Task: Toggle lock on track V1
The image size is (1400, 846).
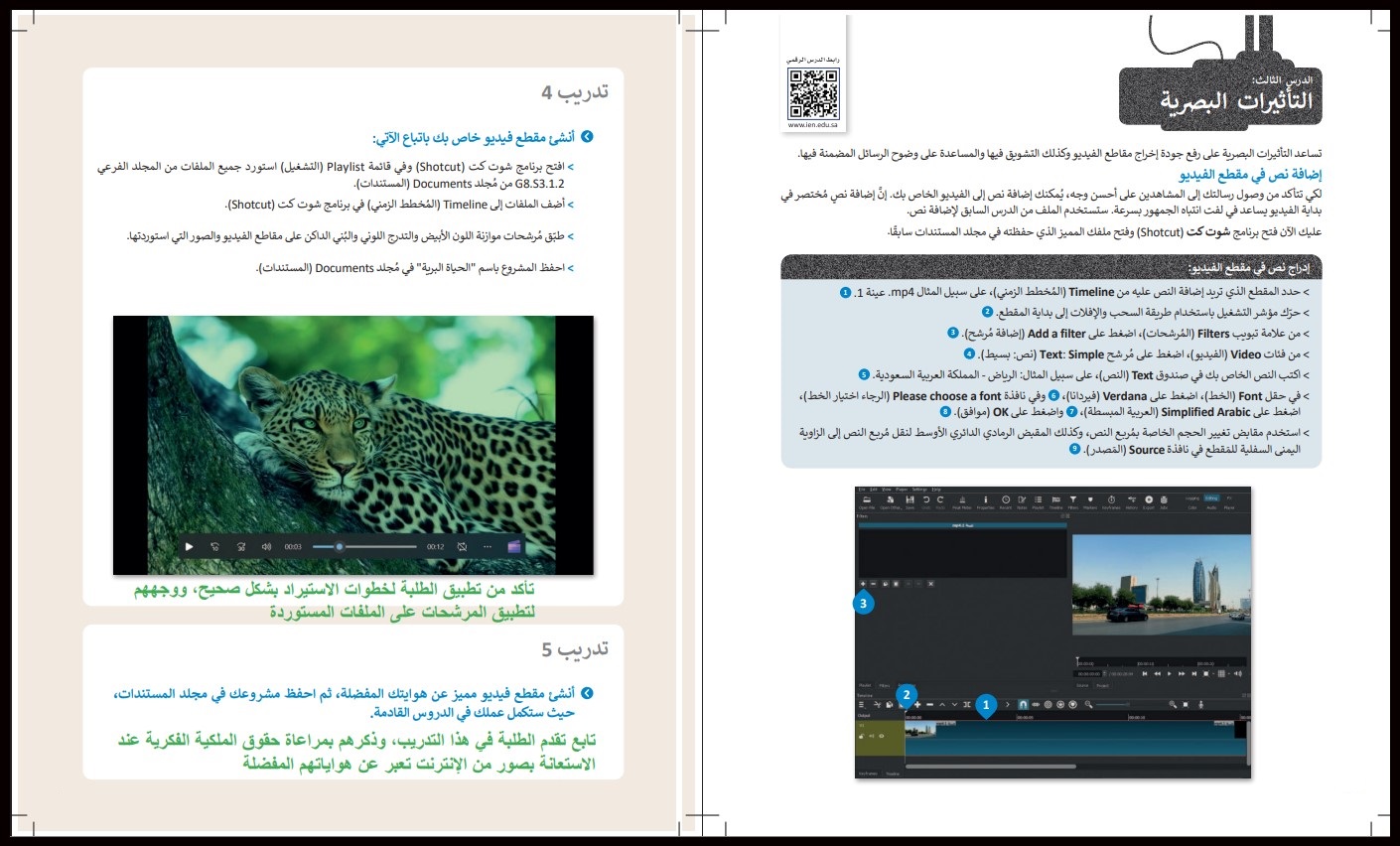Action: click(862, 737)
